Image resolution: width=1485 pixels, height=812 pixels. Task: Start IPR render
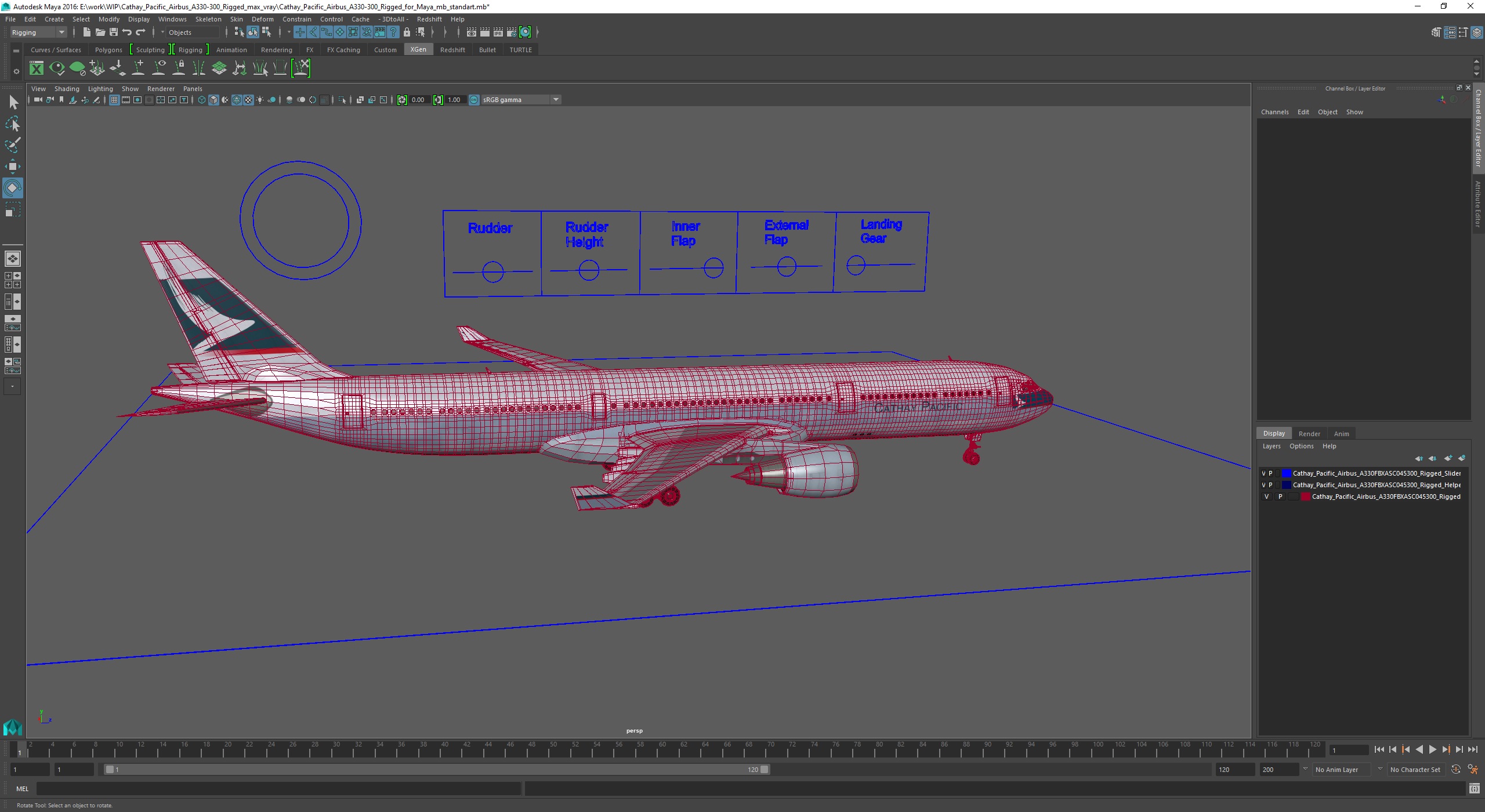(x=498, y=32)
